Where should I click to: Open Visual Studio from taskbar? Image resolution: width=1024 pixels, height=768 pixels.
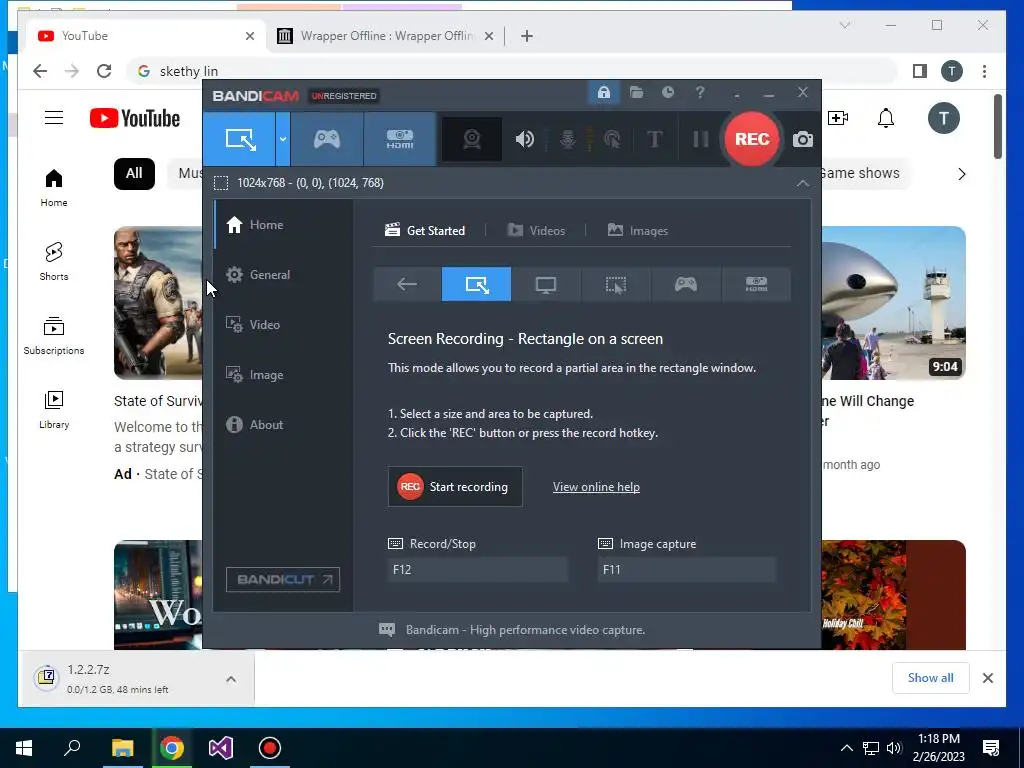pyautogui.click(x=221, y=748)
